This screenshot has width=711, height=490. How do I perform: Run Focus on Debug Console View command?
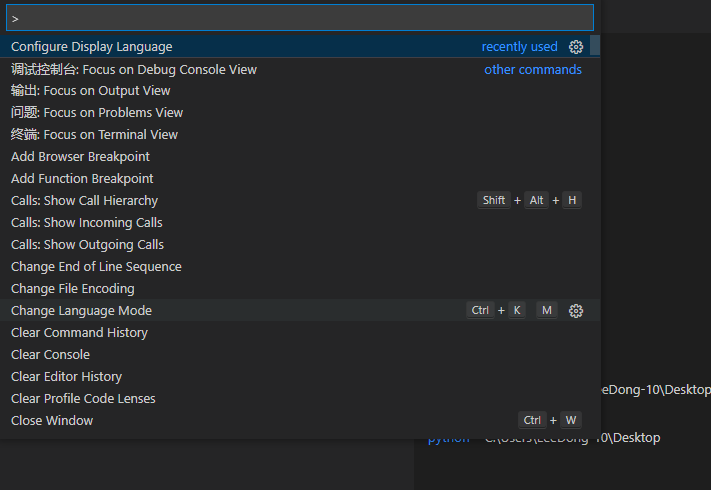click(x=134, y=70)
